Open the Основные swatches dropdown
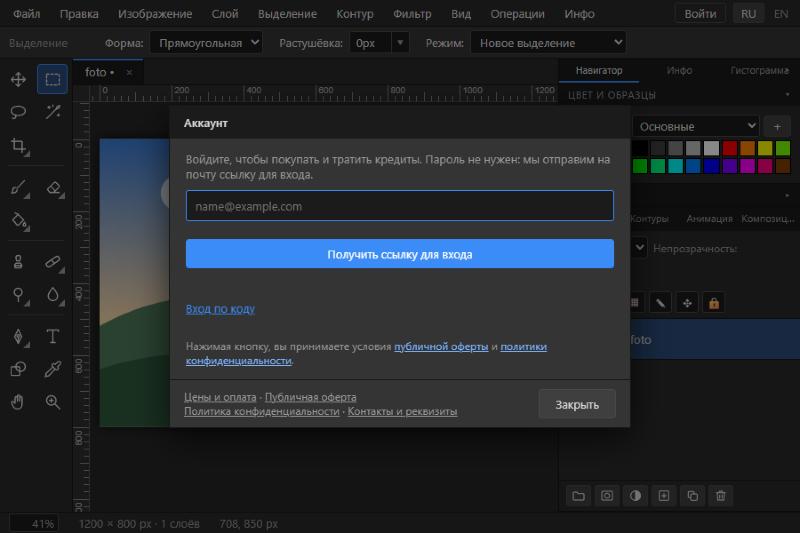 pyautogui.click(x=696, y=126)
